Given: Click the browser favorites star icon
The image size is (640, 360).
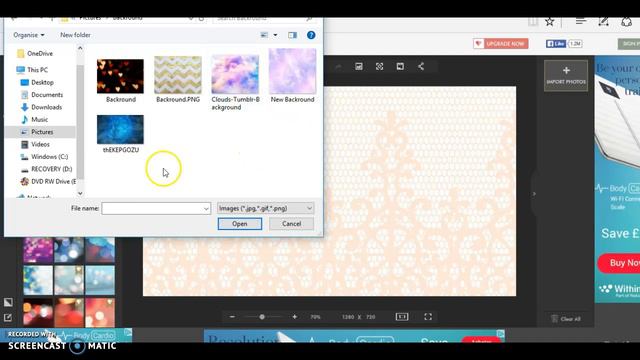Looking at the screenshot, I should point(550,22).
